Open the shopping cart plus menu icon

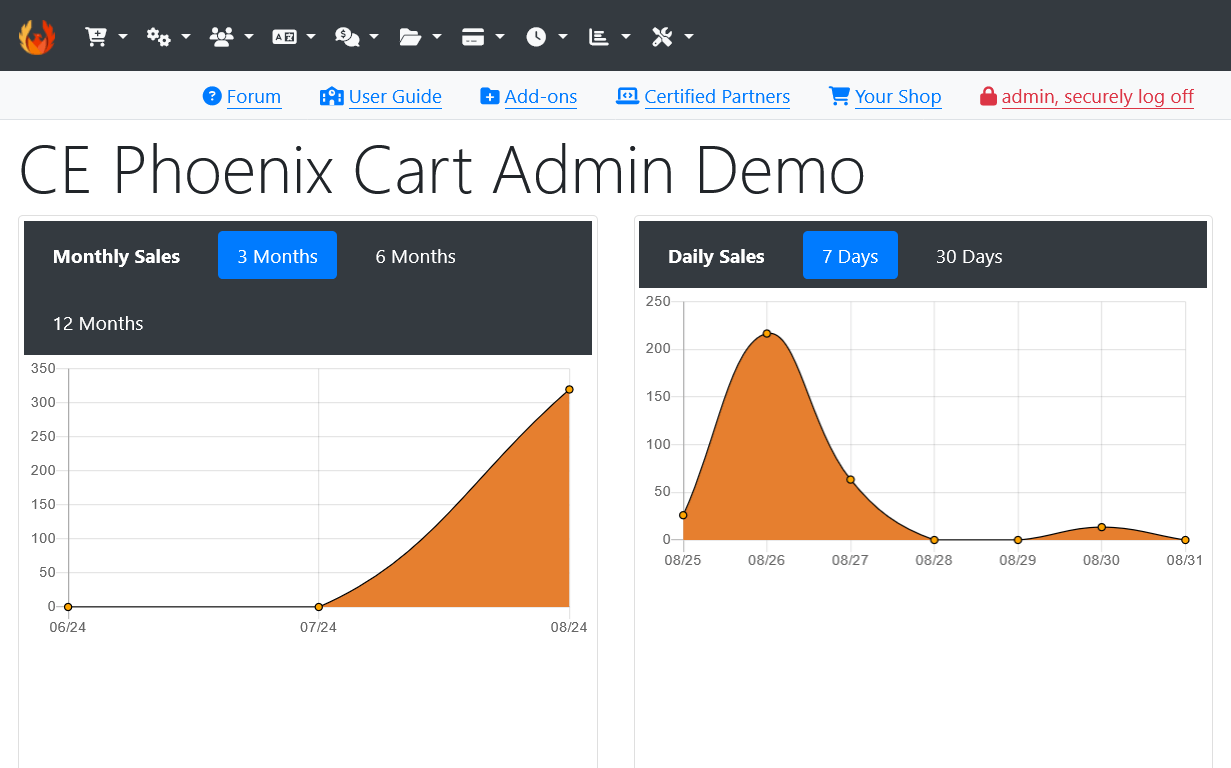coord(96,37)
